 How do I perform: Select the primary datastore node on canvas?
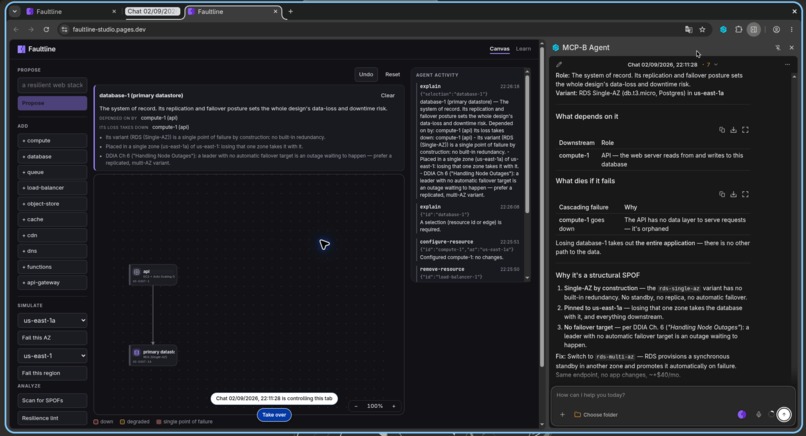pos(153,355)
